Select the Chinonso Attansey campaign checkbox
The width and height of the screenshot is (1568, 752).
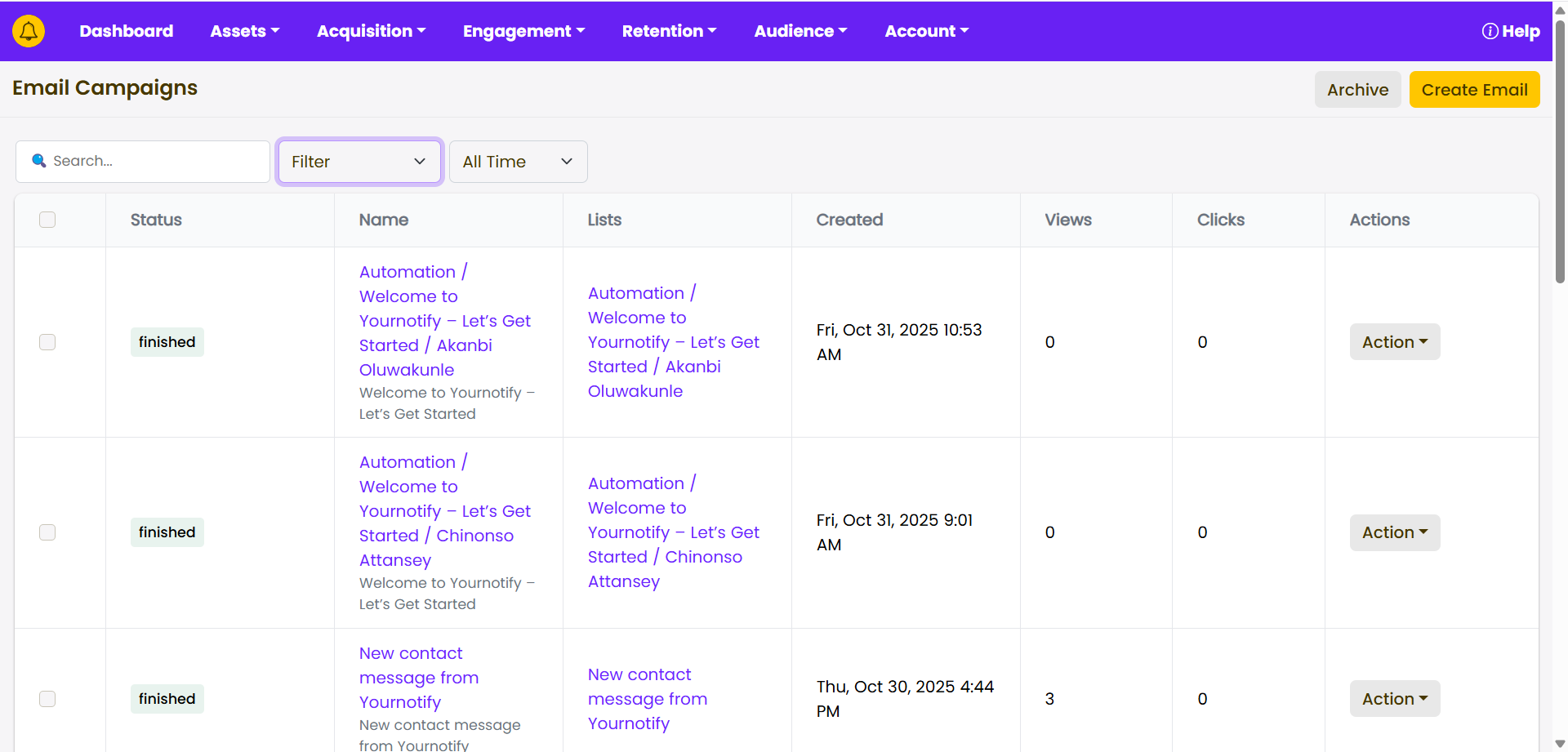(x=47, y=532)
